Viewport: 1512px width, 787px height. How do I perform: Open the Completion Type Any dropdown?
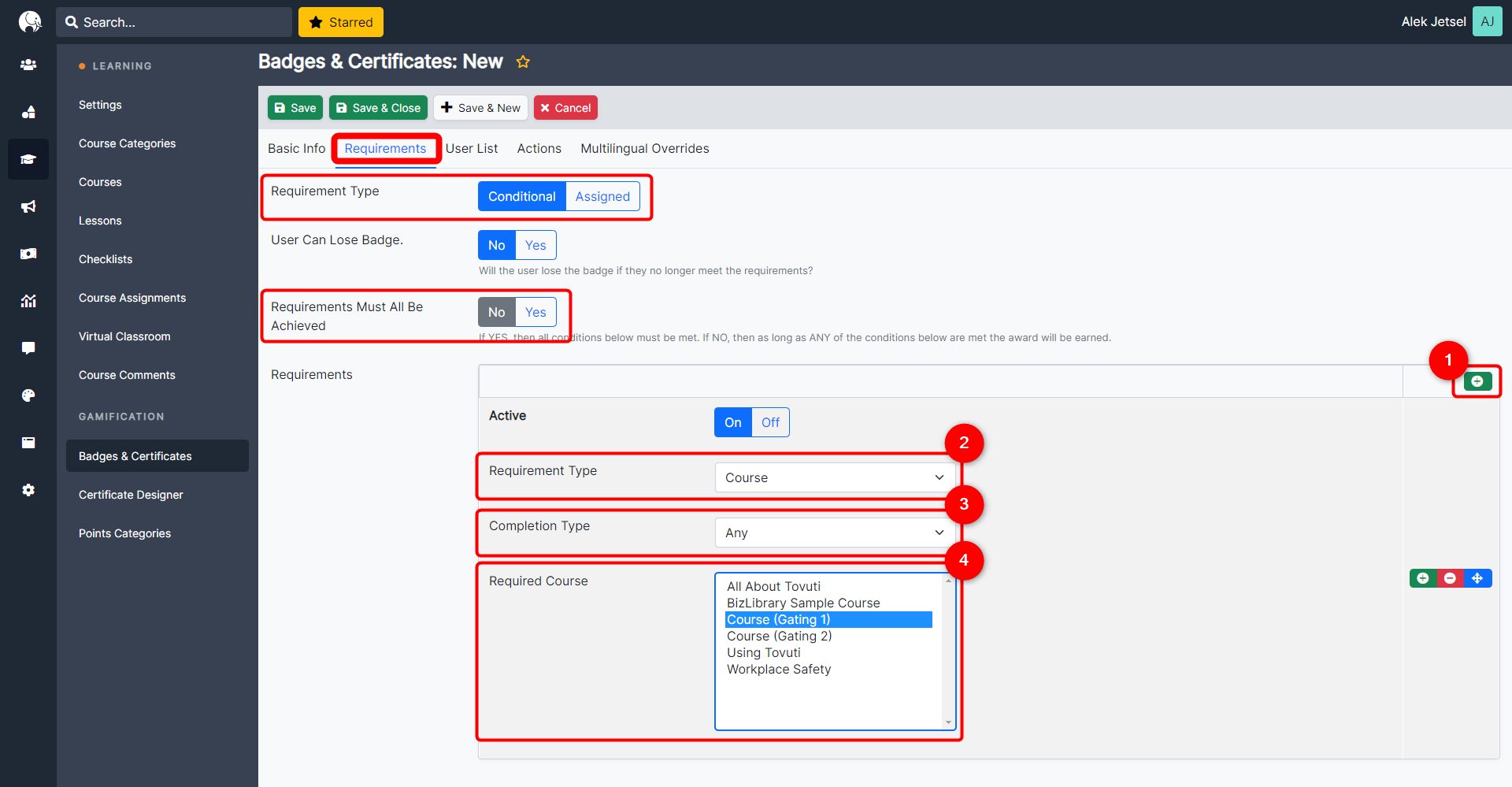835,533
